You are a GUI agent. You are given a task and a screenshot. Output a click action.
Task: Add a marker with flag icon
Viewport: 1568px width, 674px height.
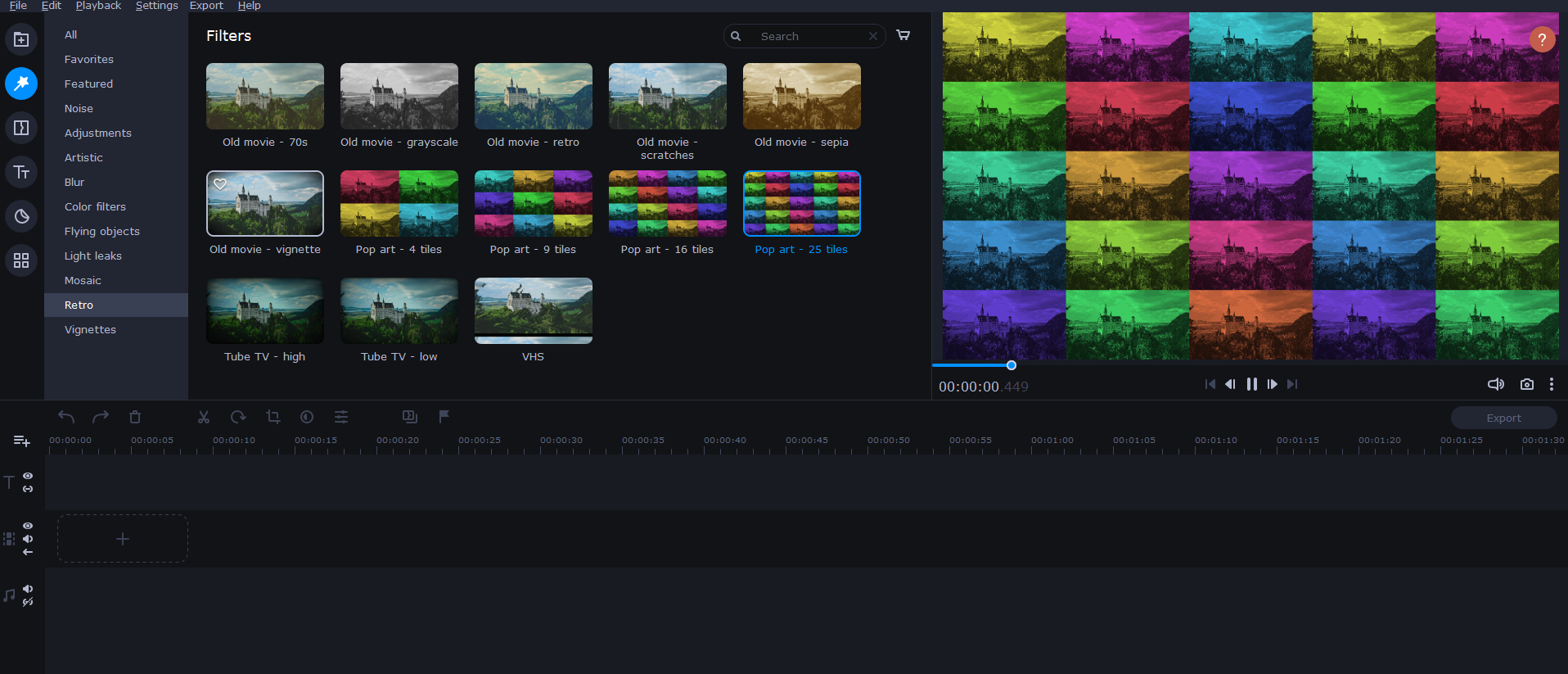444,417
